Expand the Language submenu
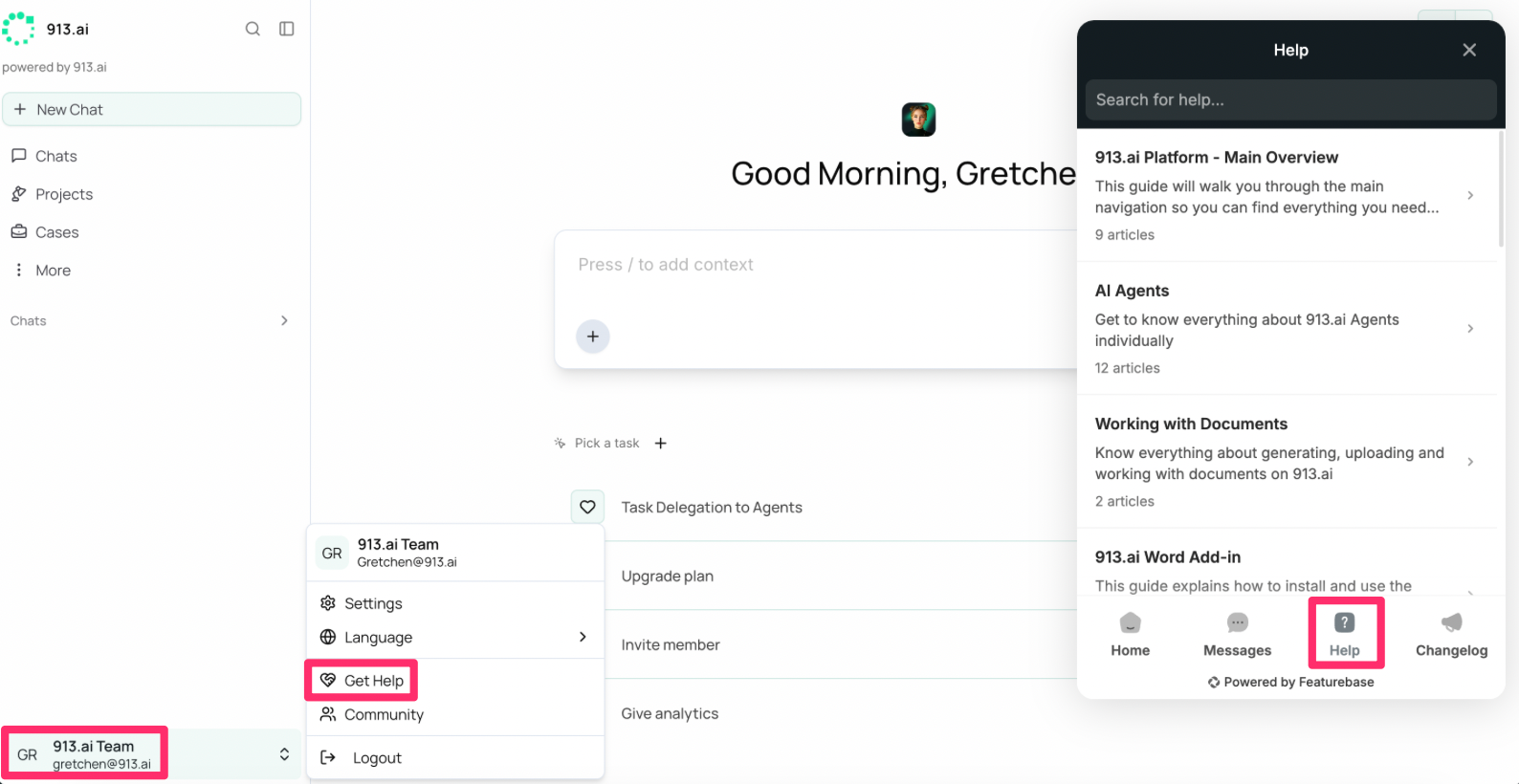 pos(454,637)
